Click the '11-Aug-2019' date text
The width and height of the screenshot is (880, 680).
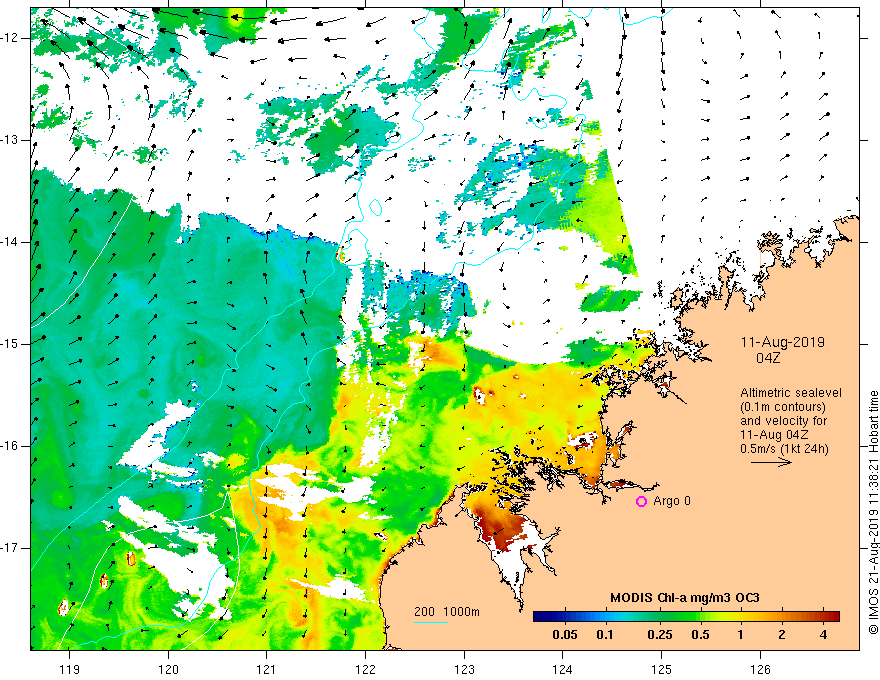pyautogui.click(x=783, y=342)
